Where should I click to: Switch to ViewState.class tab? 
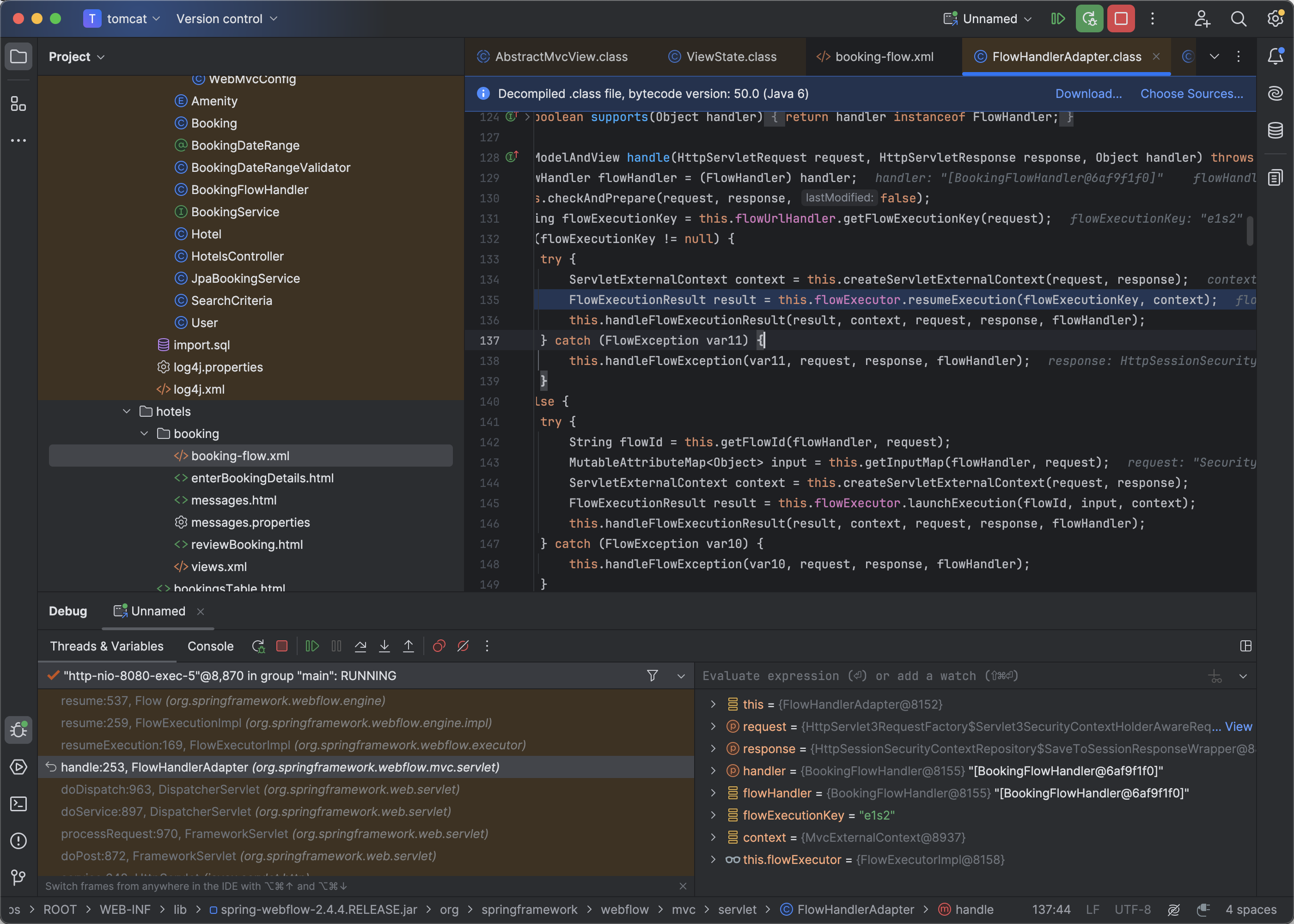tap(722, 57)
